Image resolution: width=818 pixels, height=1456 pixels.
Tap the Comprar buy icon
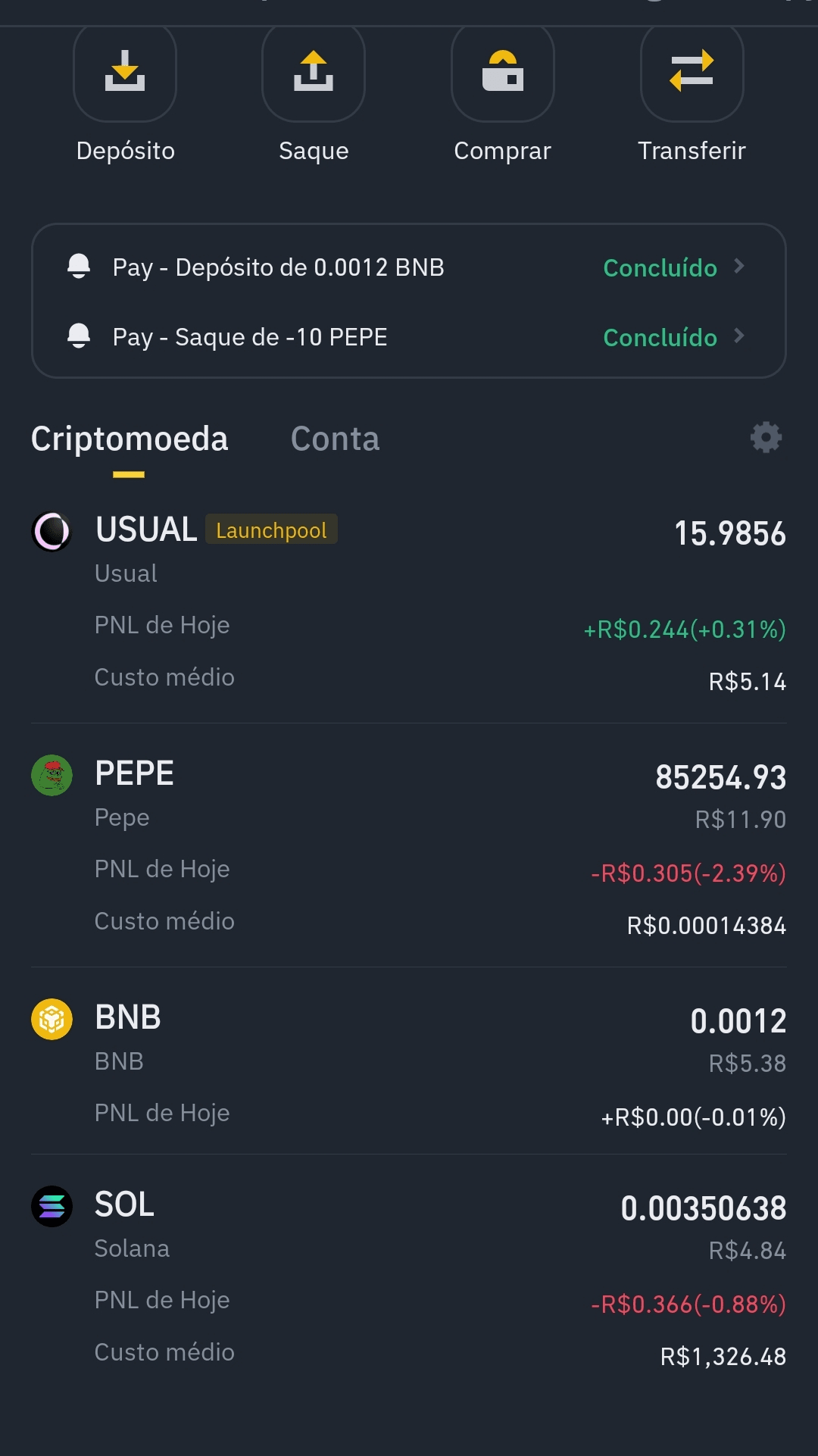(503, 71)
